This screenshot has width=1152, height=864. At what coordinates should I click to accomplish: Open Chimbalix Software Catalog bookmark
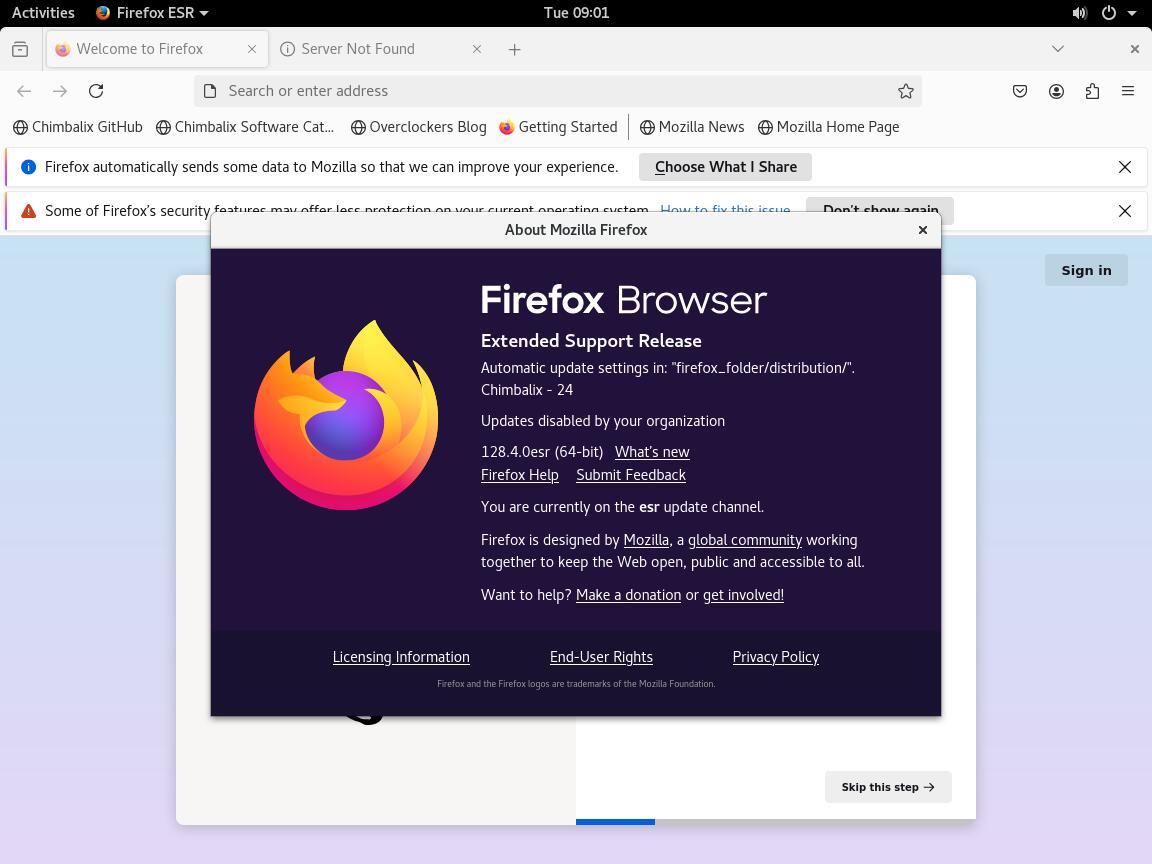pyautogui.click(x=245, y=127)
